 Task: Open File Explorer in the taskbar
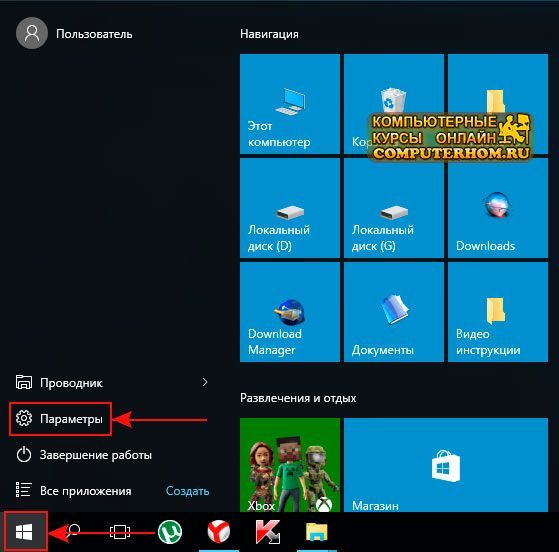click(x=317, y=532)
